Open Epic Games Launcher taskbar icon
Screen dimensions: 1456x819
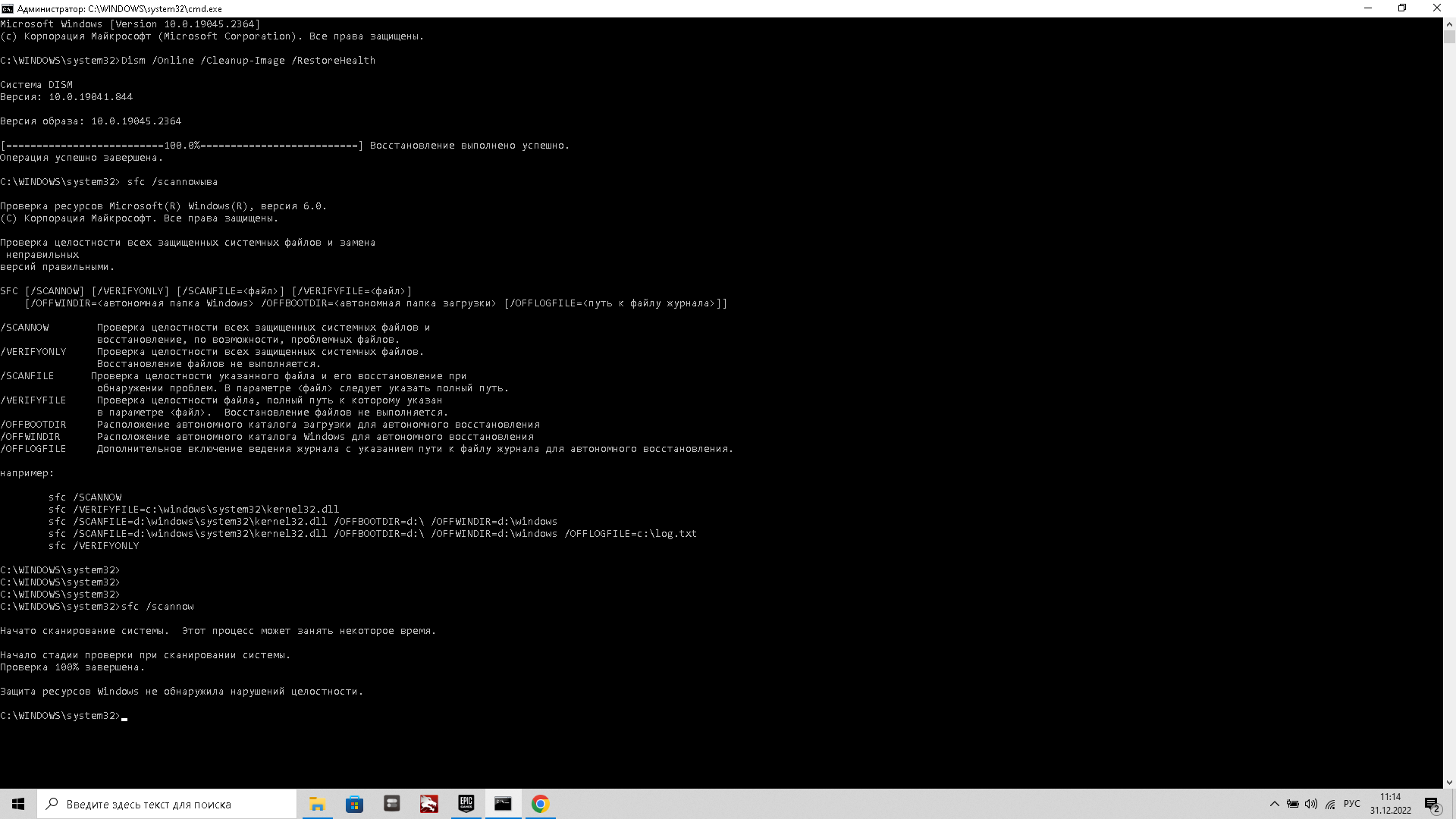pyautogui.click(x=466, y=804)
